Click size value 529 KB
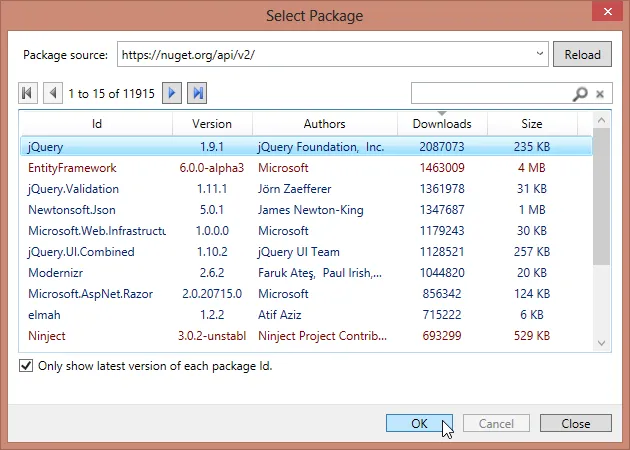The image size is (630, 450). pos(532,336)
